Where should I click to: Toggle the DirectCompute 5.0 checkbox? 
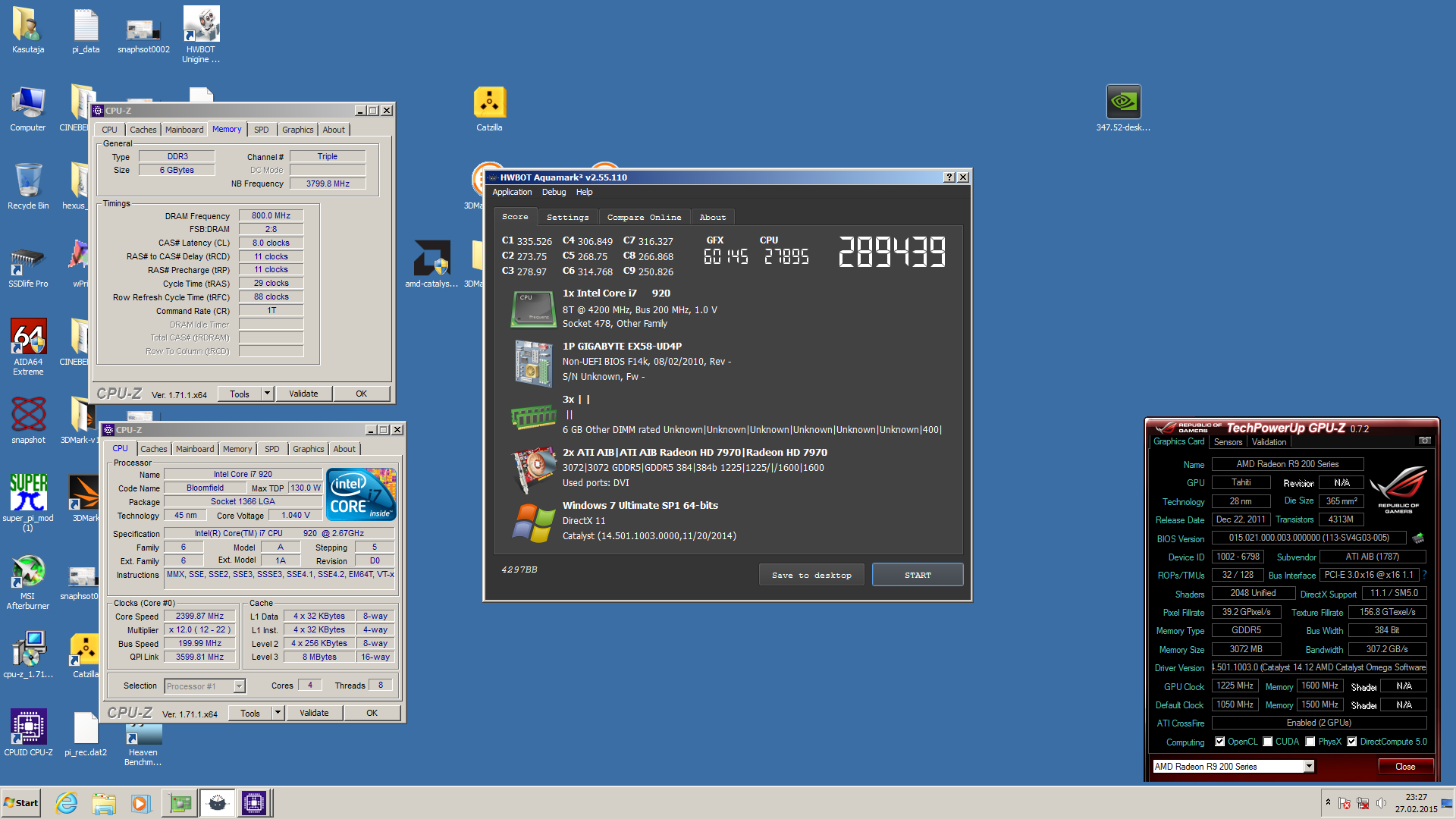point(1352,742)
